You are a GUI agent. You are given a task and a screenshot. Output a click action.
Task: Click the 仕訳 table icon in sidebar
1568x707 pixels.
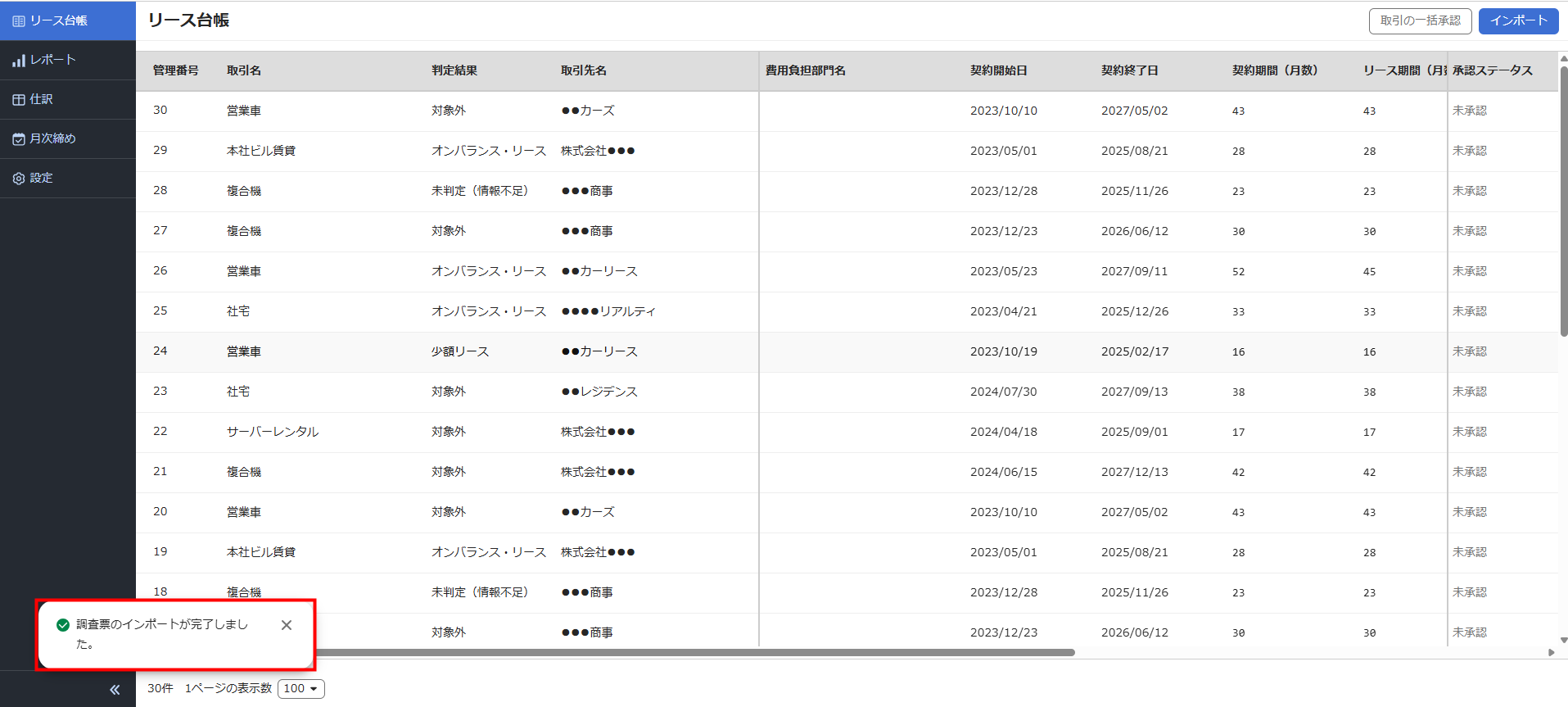18,100
